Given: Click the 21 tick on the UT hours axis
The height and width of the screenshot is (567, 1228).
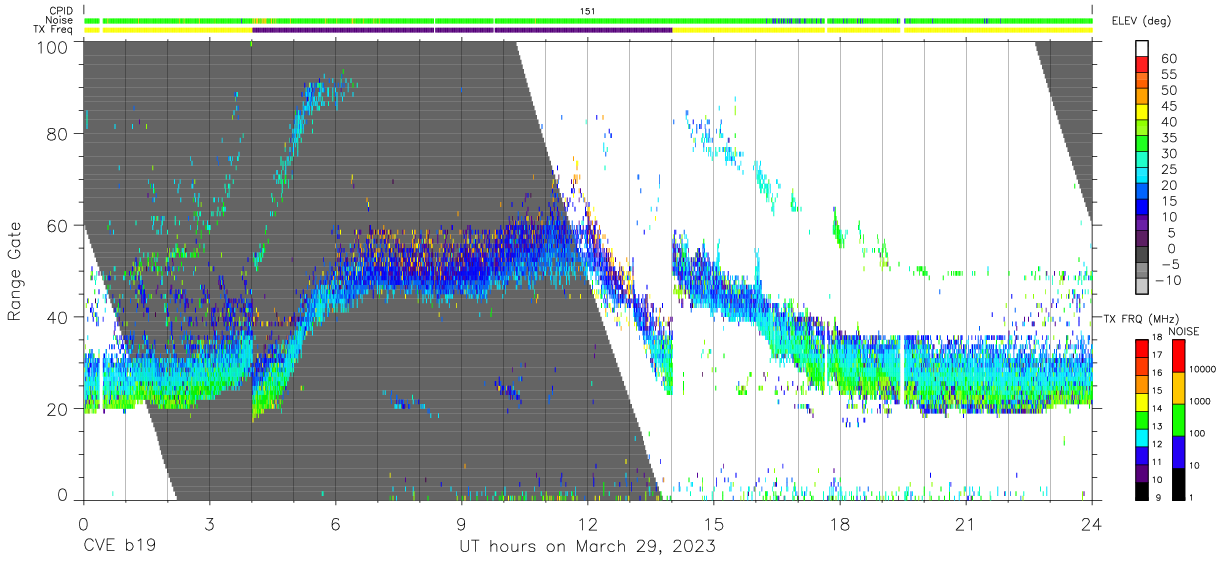Looking at the screenshot, I should click(966, 523).
